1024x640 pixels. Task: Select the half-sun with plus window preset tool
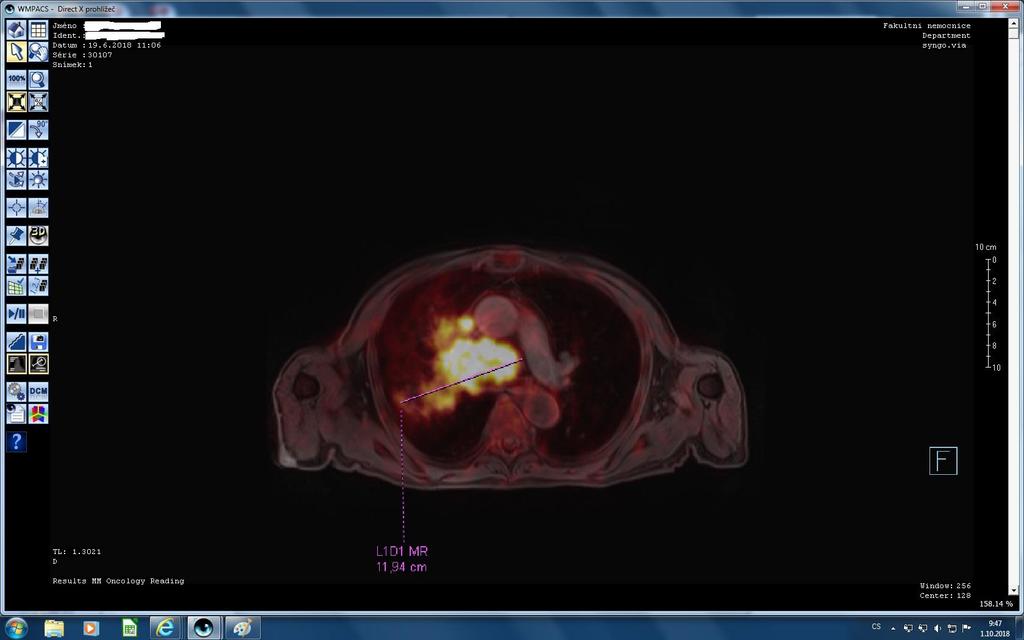pyautogui.click(x=39, y=157)
